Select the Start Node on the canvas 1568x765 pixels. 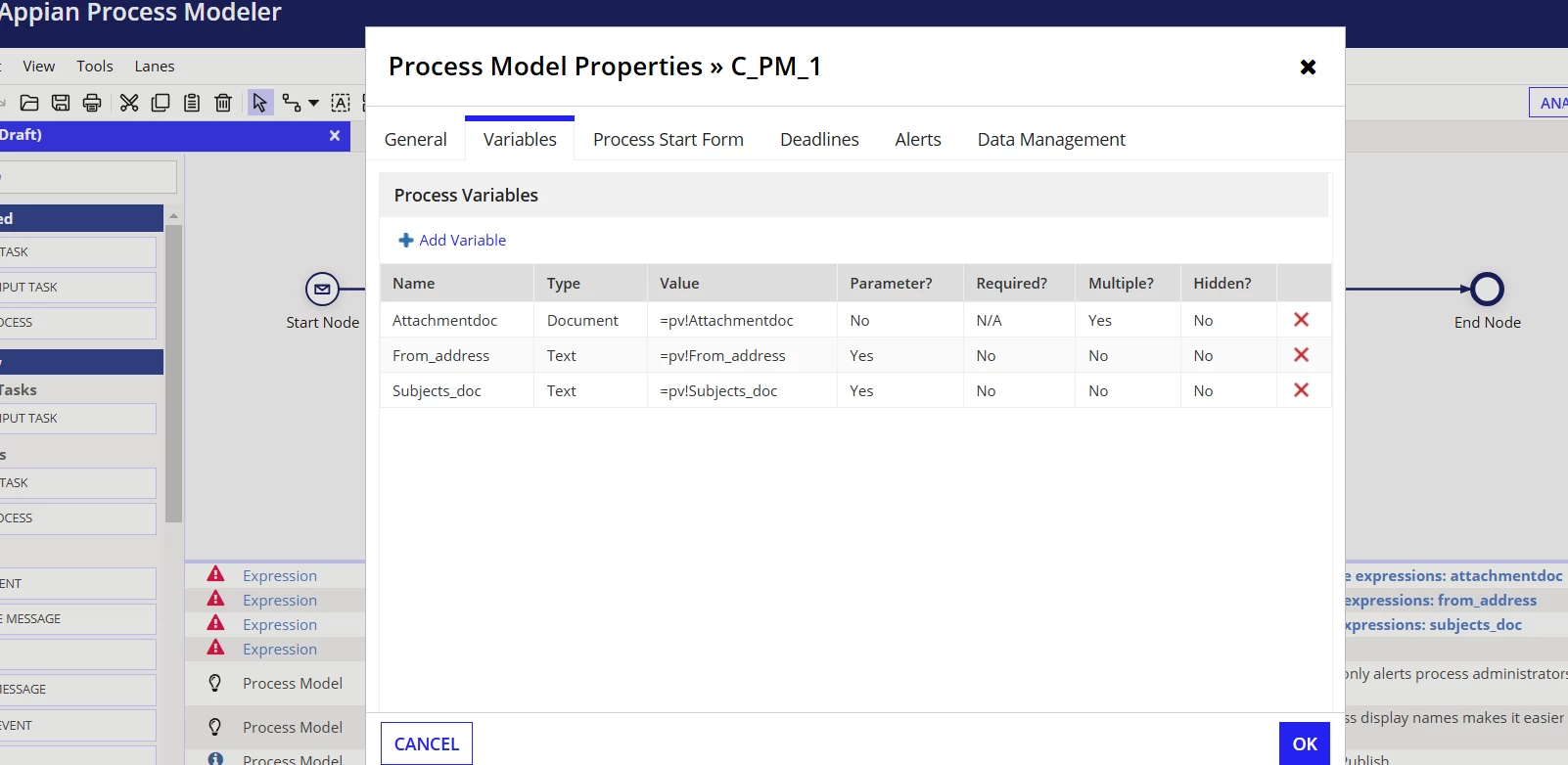coord(322,289)
